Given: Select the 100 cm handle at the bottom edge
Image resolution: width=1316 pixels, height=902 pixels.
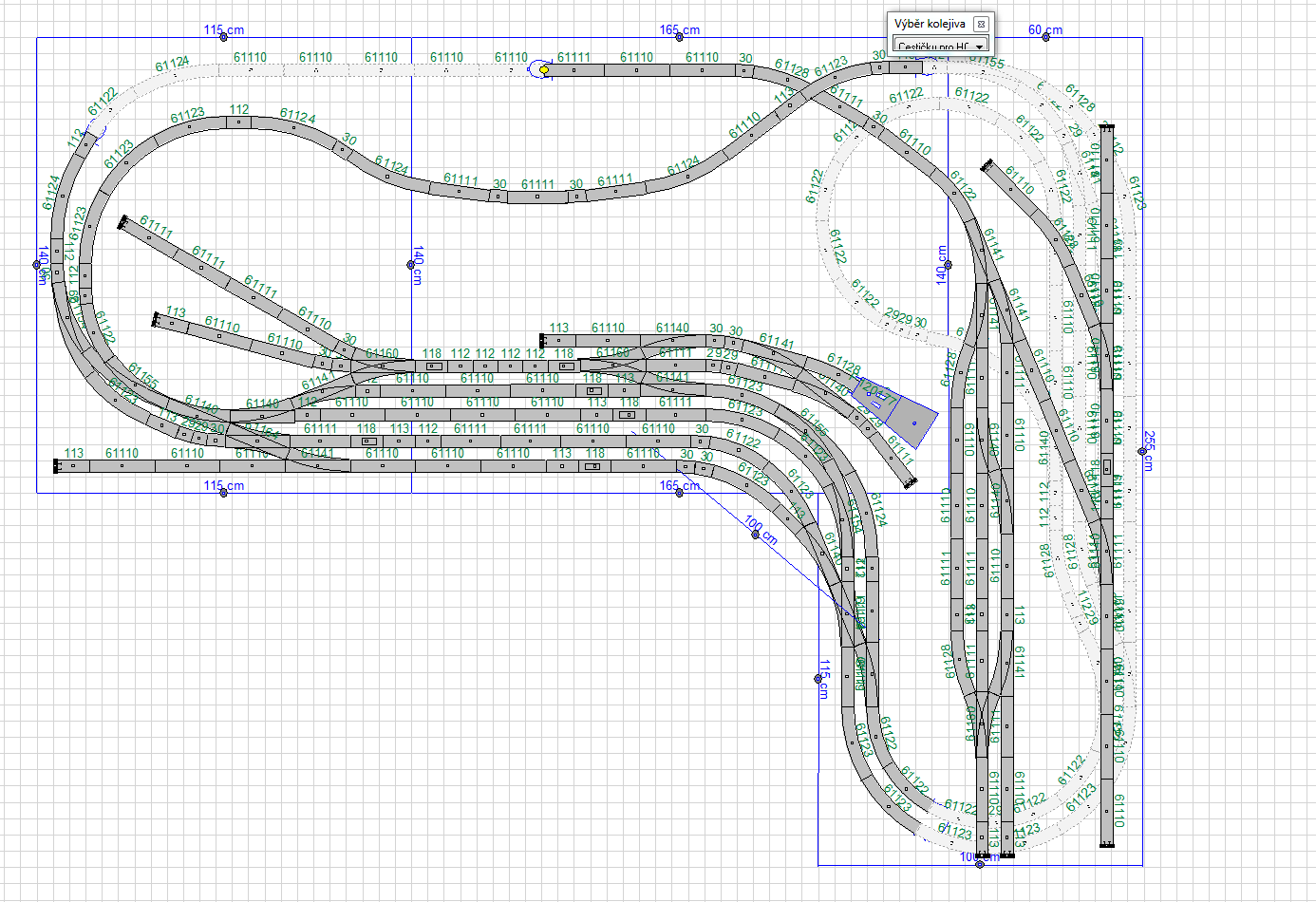Looking at the screenshot, I should coord(980,864).
